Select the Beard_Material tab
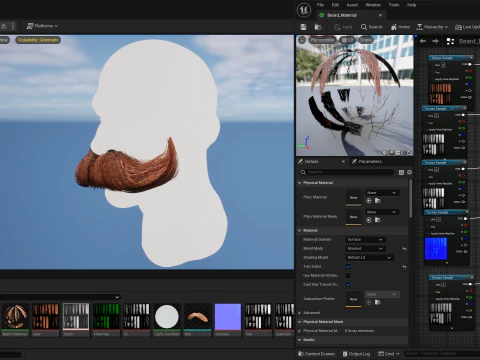This screenshot has width=480, height=360. pyautogui.click(x=342, y=15)
